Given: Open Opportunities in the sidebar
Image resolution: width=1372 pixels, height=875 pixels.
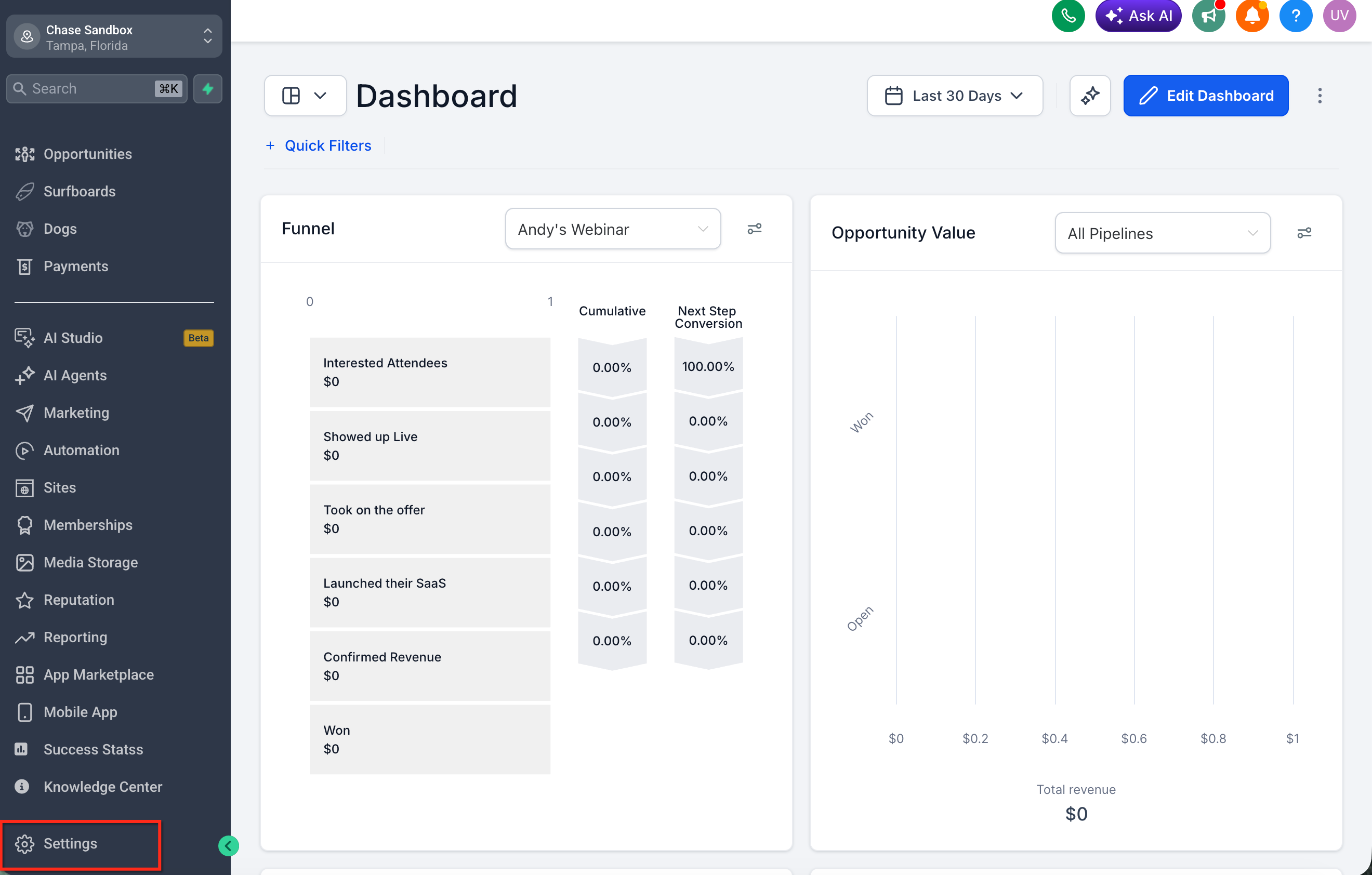Looking at the screenshot, I should tap(88, 154).
